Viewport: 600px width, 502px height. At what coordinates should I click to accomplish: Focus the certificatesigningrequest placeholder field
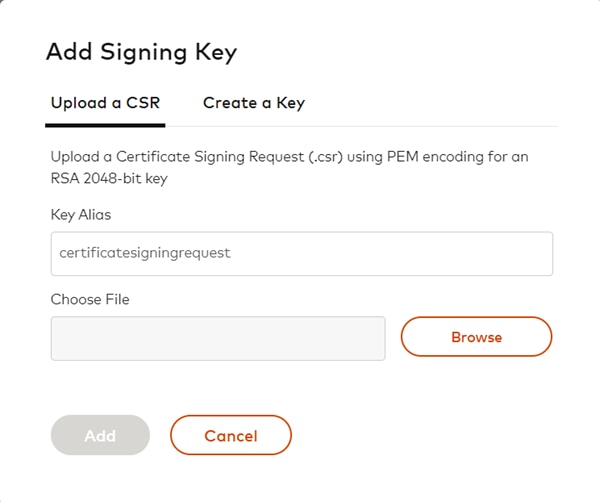pos(301,254)
